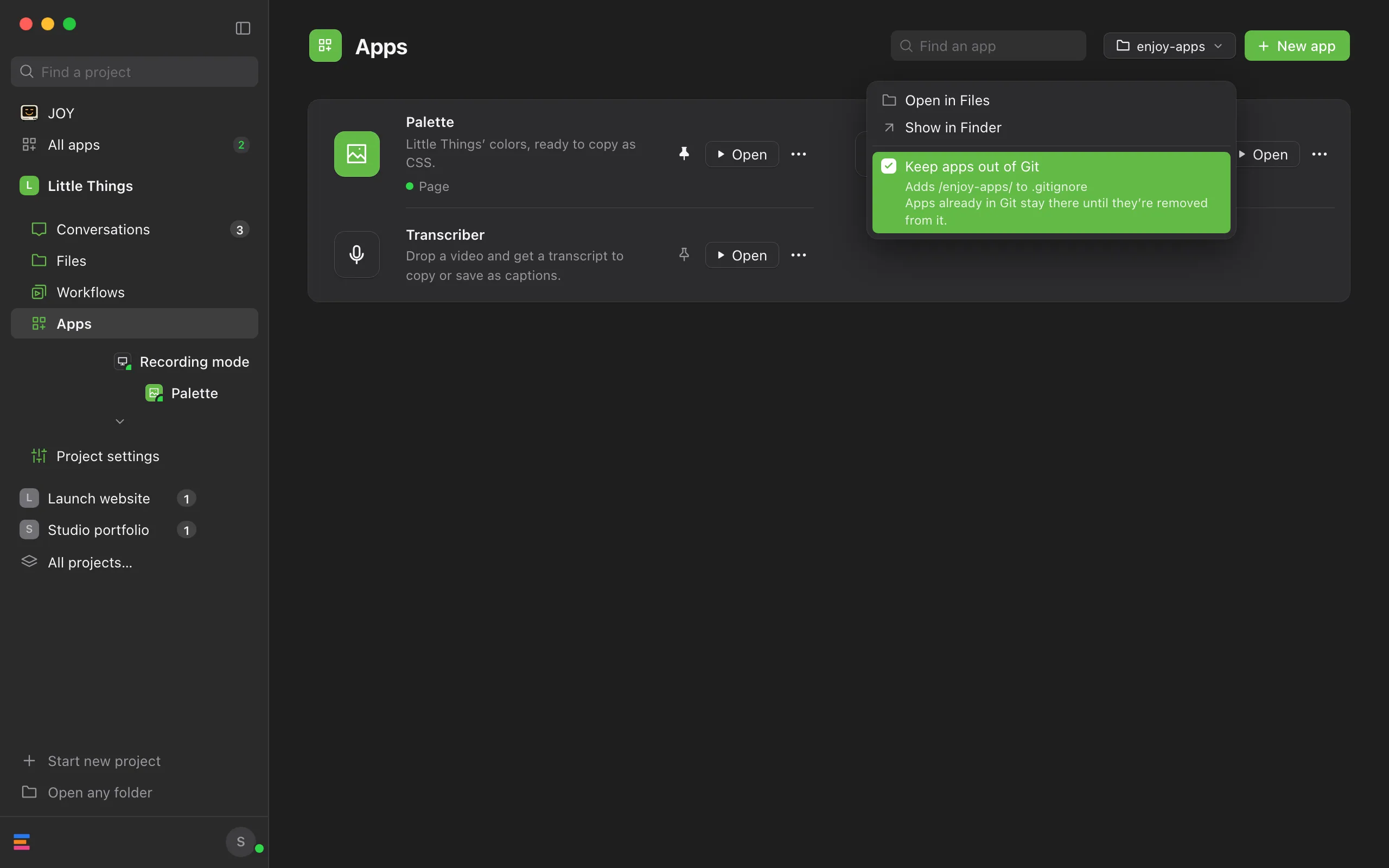Viewport: 1389px width, 868px height.
Task: Select the Little Things project
Action: pyautogui.click(x=135, y=186)
